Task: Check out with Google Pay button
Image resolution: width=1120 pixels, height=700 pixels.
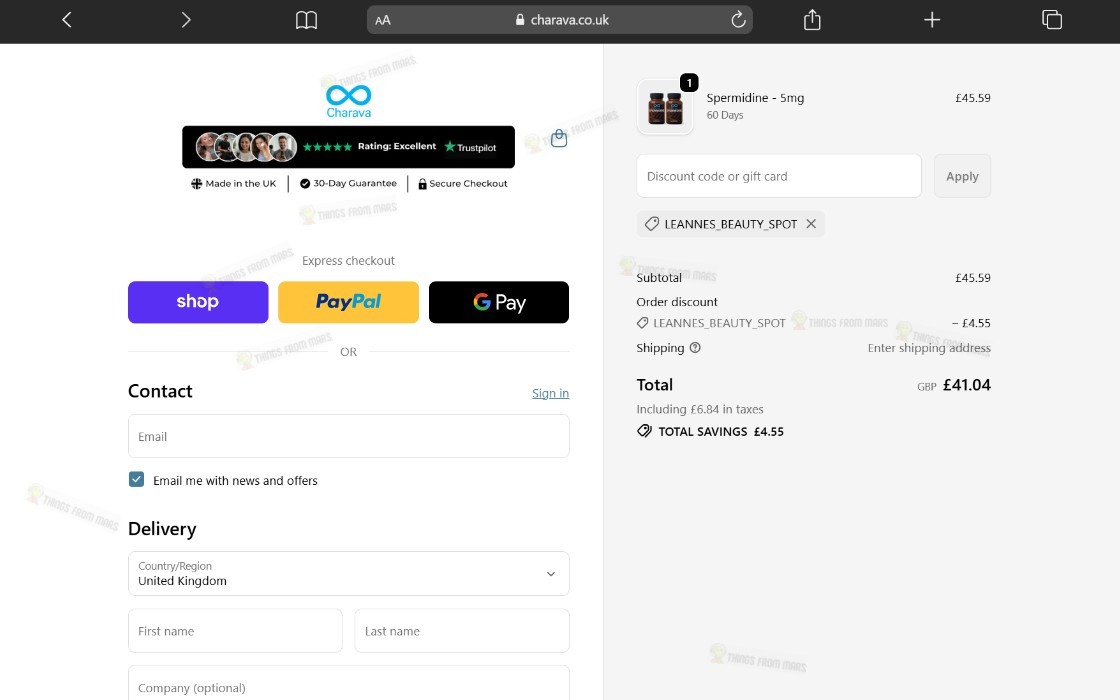Action: point(499,302)
